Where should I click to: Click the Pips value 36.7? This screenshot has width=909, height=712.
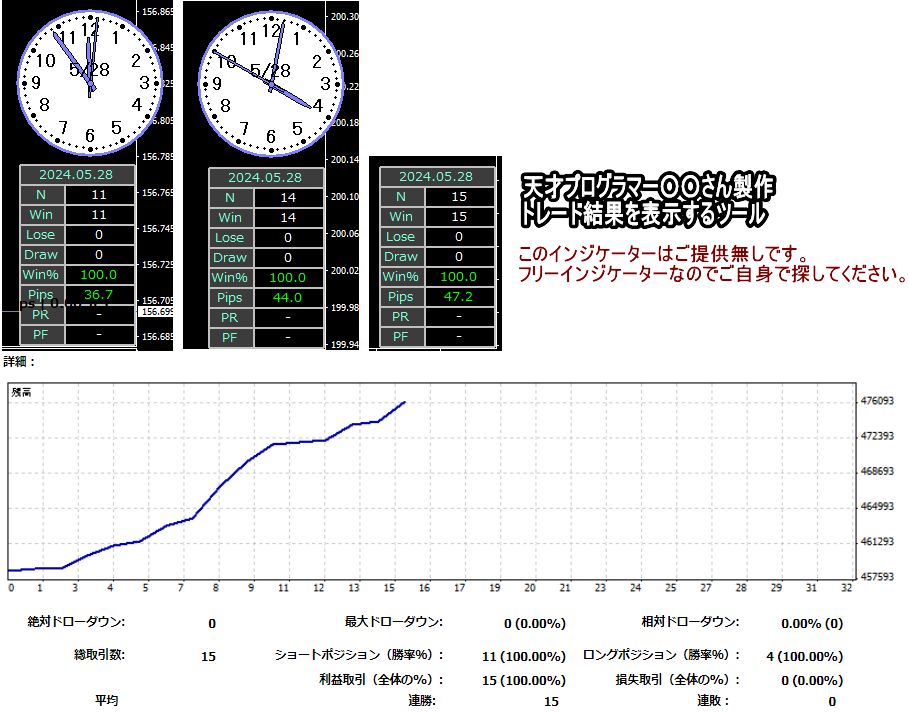(x=99, y=294)
